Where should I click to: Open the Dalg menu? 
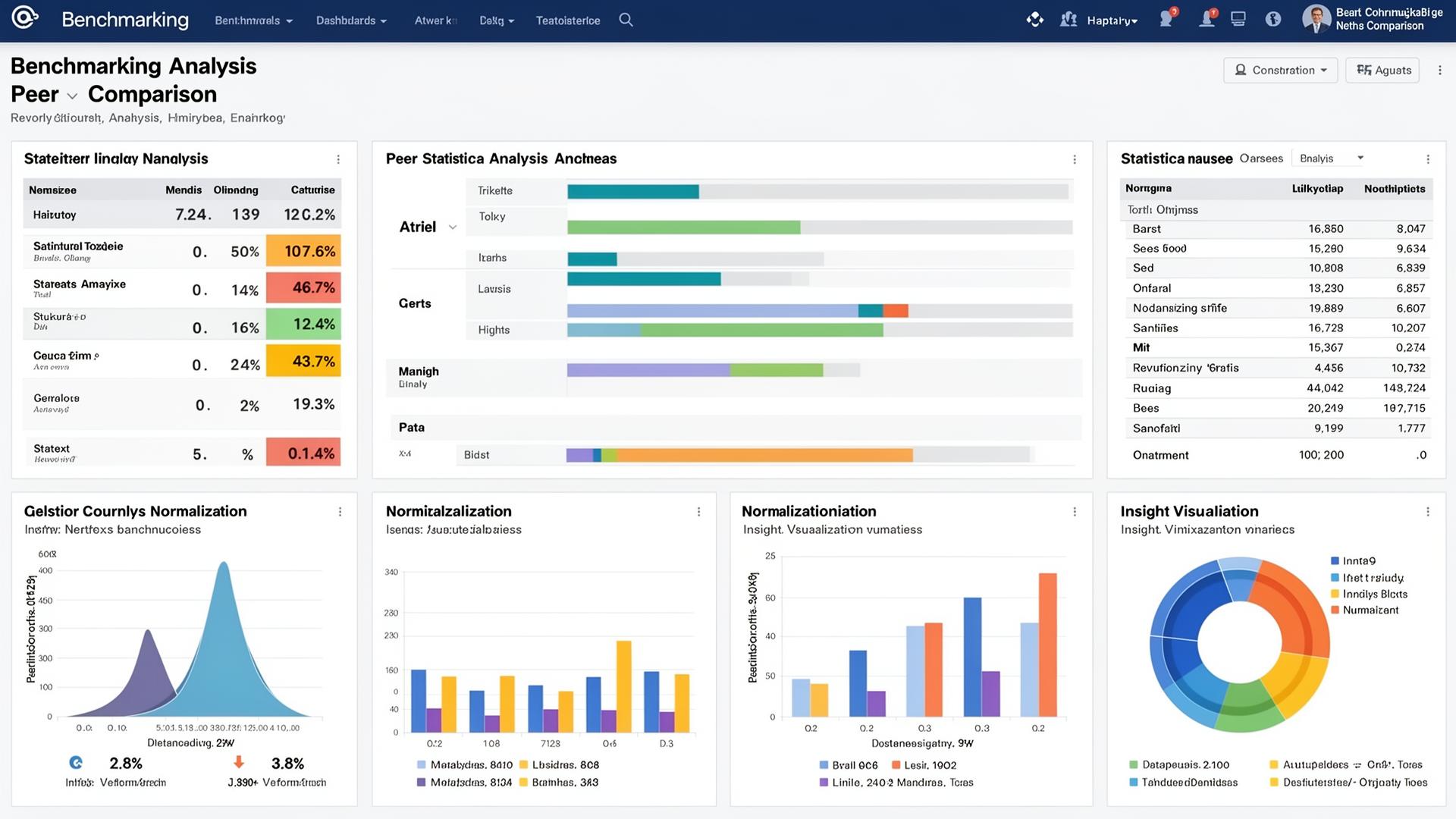pos(497,20)
